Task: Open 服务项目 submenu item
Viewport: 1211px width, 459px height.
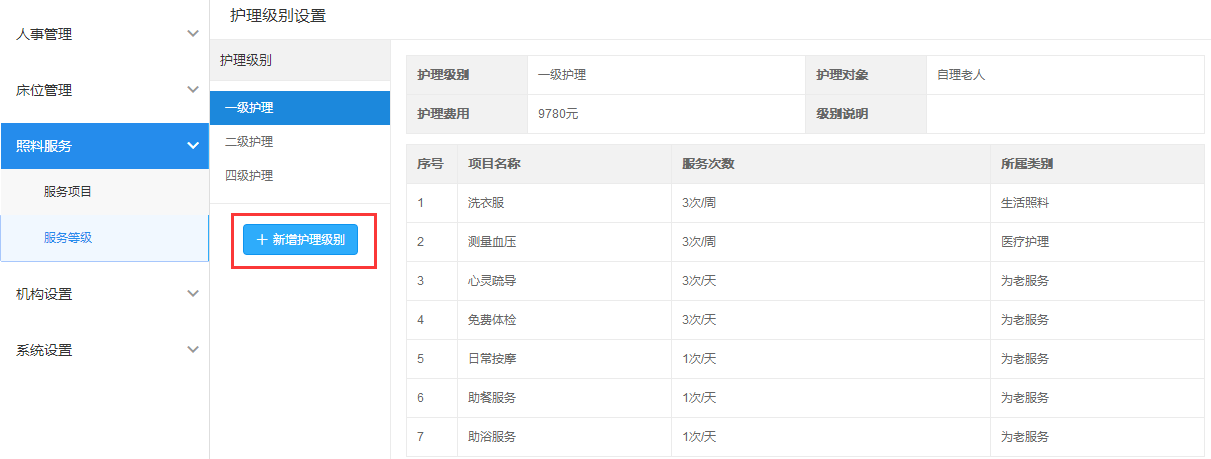Action: 68,192
